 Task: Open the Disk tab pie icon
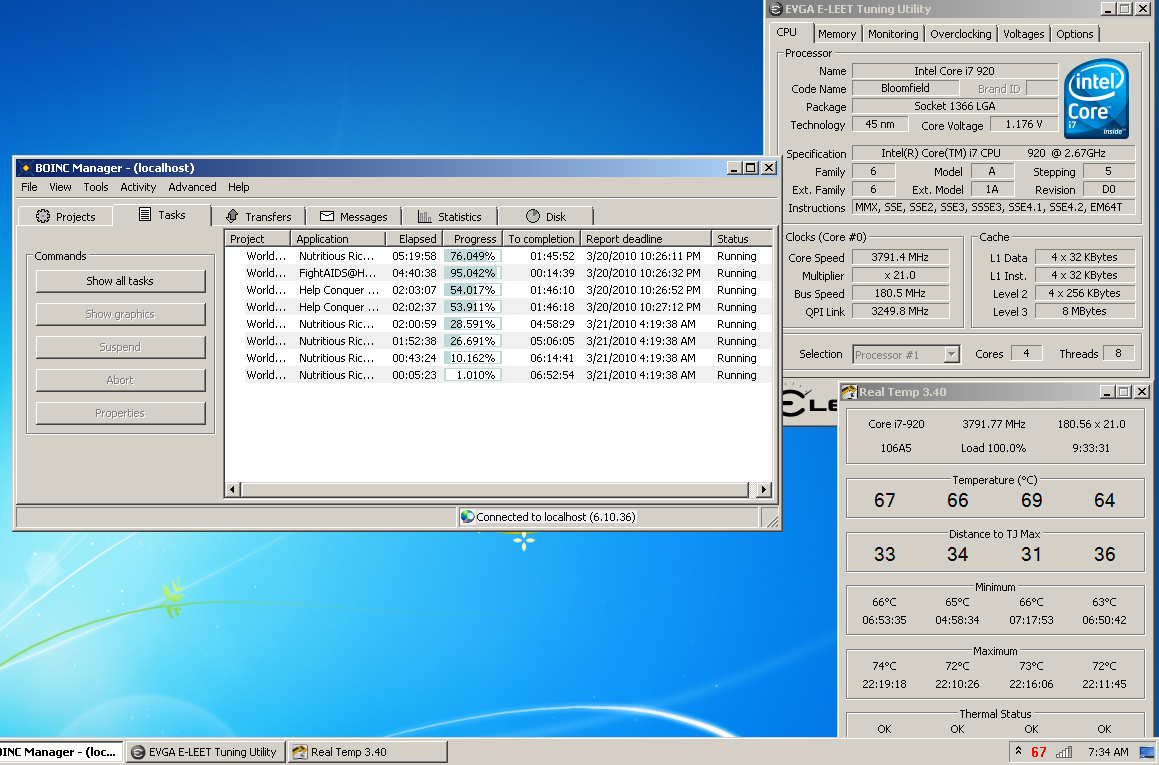(533, 216)
